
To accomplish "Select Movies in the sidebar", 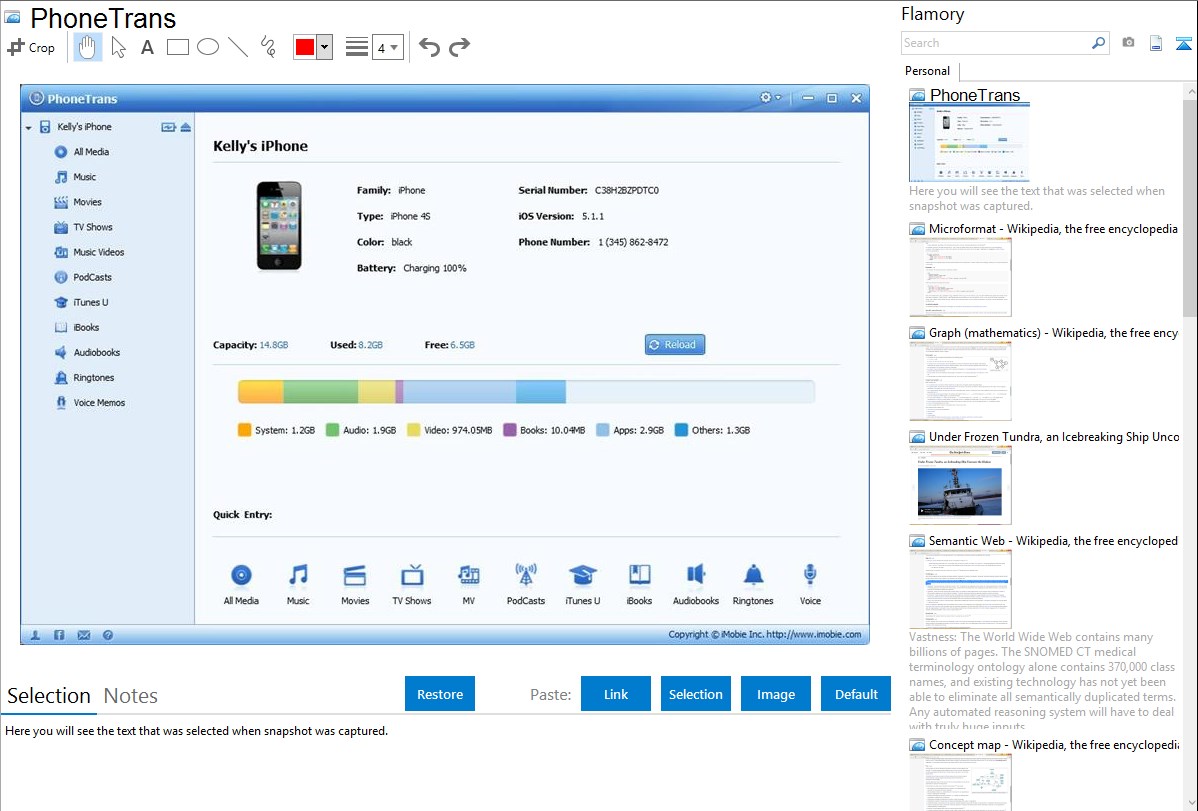I will click(x=78, y=202).
